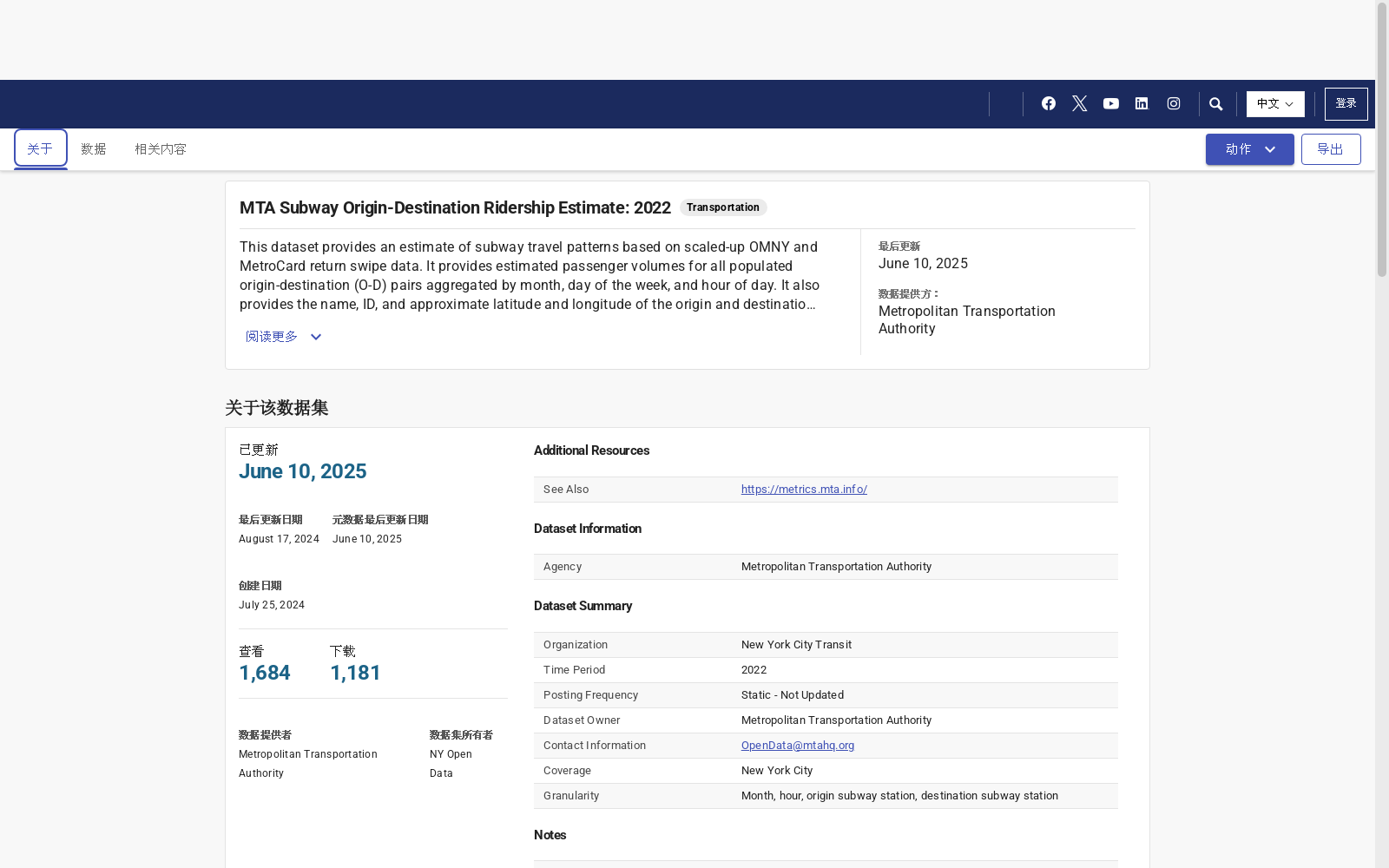Open the Facebook social link icon
This screenshot has height=868, width=1389.
click(1049, 104)
